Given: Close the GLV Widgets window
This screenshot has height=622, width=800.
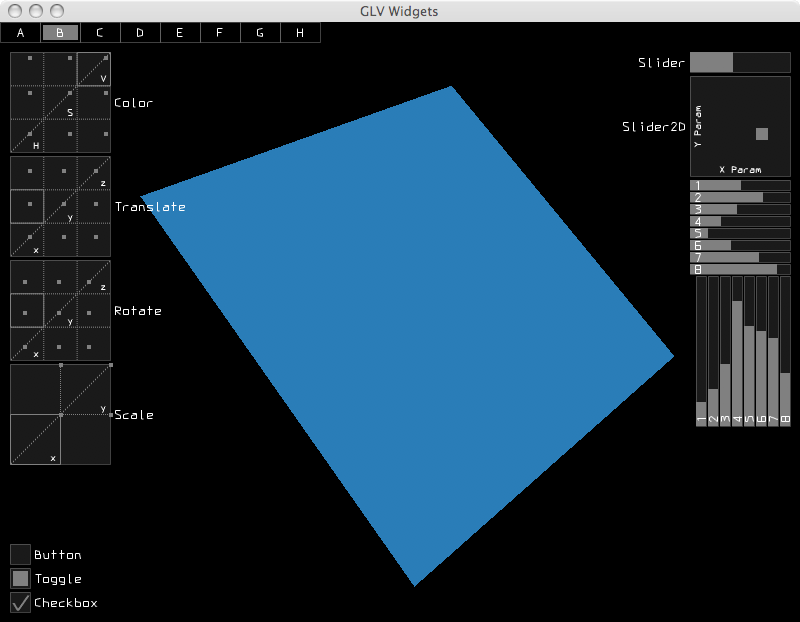Looking at the screenshot, I should coord(16,11).
